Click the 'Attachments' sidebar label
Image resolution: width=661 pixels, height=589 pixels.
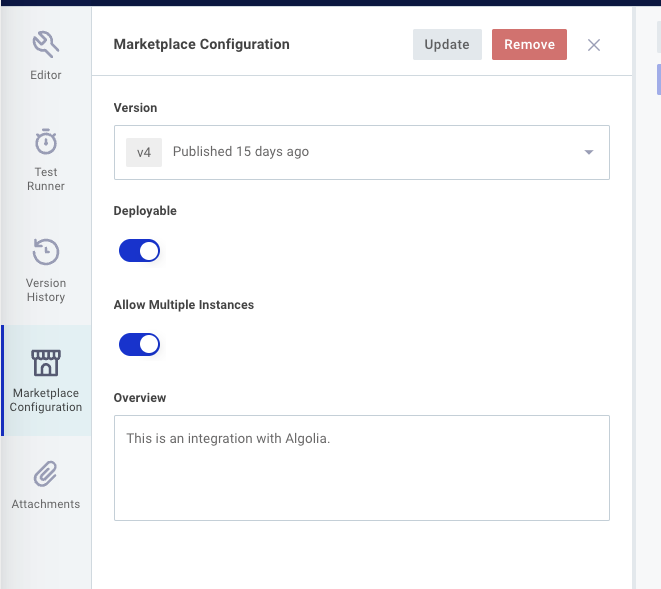pos(46,504)
